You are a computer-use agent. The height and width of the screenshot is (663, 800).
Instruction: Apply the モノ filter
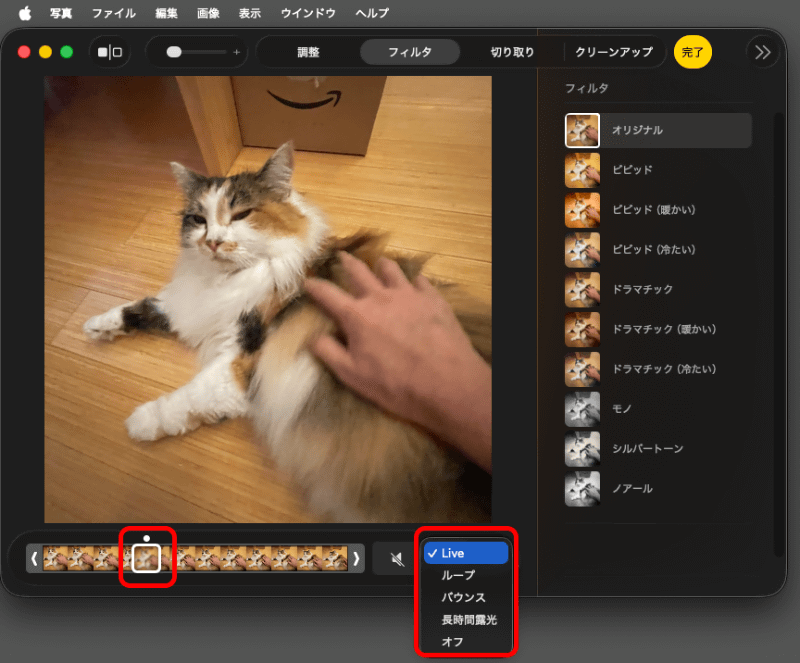[658, 409]
